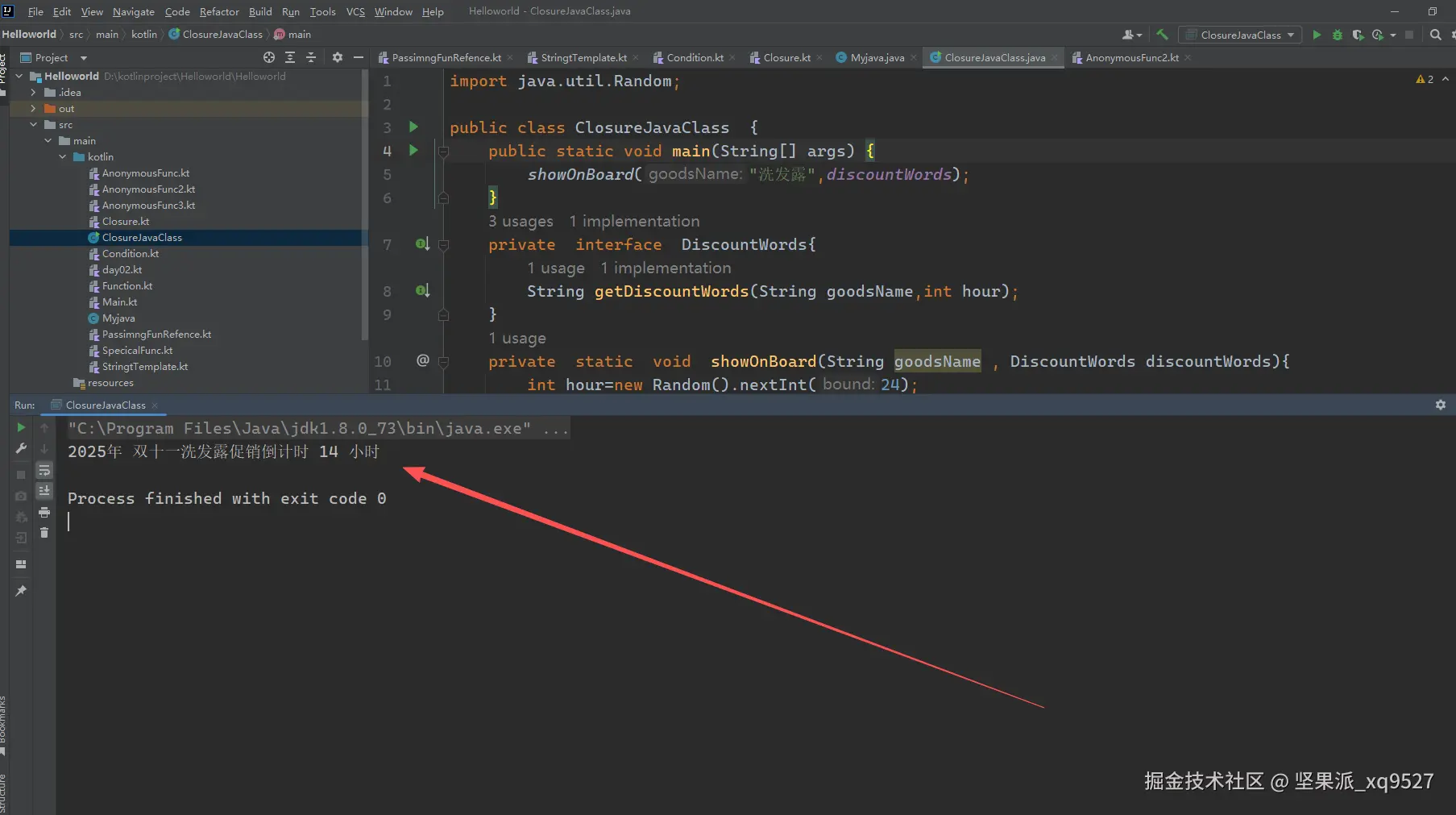The image size is (1456, 815).
Task: Rerun ClosureJavaClass from the Run panel
Action: 21,427
